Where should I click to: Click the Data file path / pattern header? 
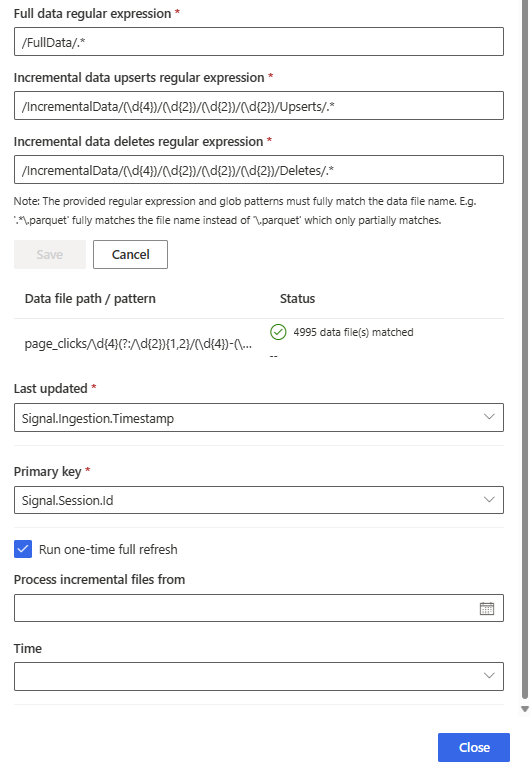90,298
